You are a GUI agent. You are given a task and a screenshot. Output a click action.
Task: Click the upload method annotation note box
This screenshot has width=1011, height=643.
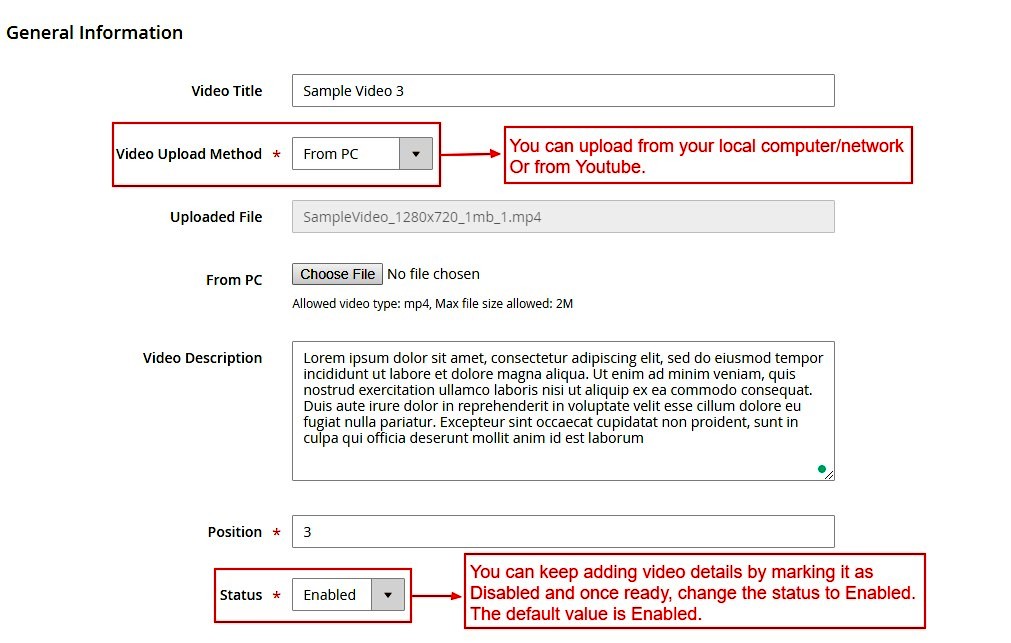coord(707,156)
